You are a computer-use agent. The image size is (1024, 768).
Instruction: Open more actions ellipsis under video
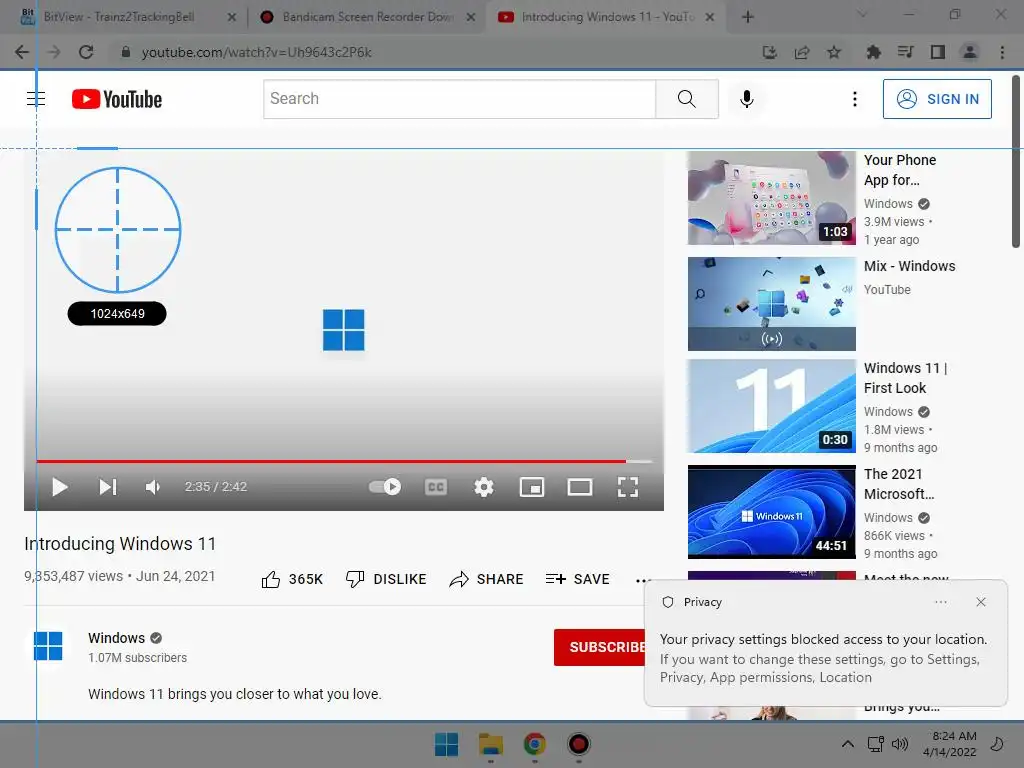(x=642, y=580)
